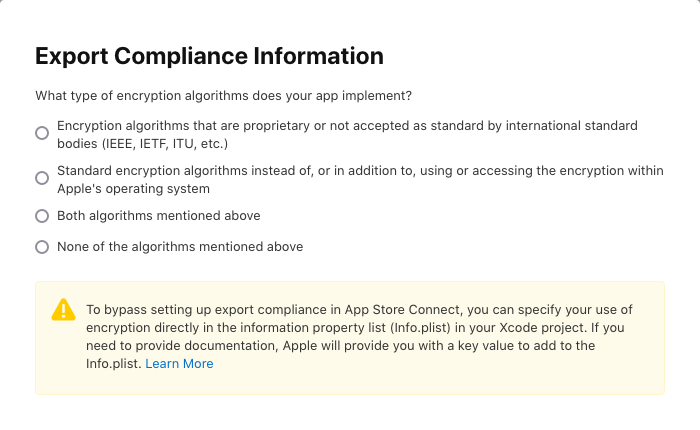Open the Learn More link

pos(179,364)
